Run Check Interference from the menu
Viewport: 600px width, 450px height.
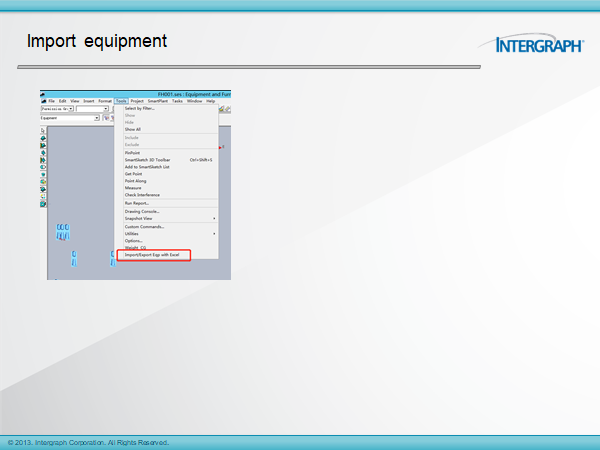(x=167, y=195)
